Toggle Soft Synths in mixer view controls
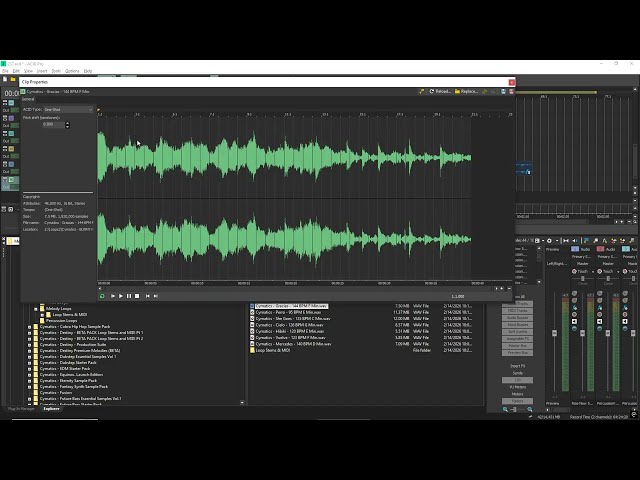The image size is (640, 480). [x=517, y=331]
